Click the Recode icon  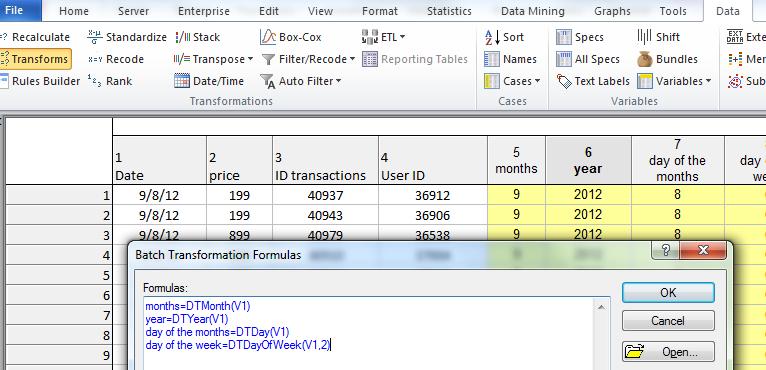coord(94,59)
